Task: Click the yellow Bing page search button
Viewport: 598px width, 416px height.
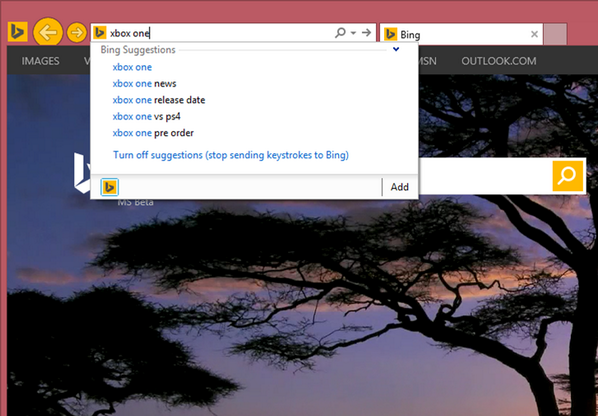Action: click(567, 176)
